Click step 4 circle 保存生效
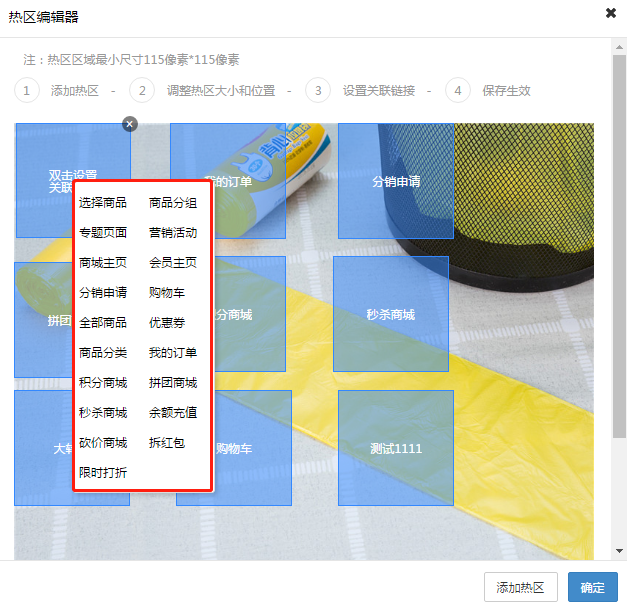 point(458,90)
